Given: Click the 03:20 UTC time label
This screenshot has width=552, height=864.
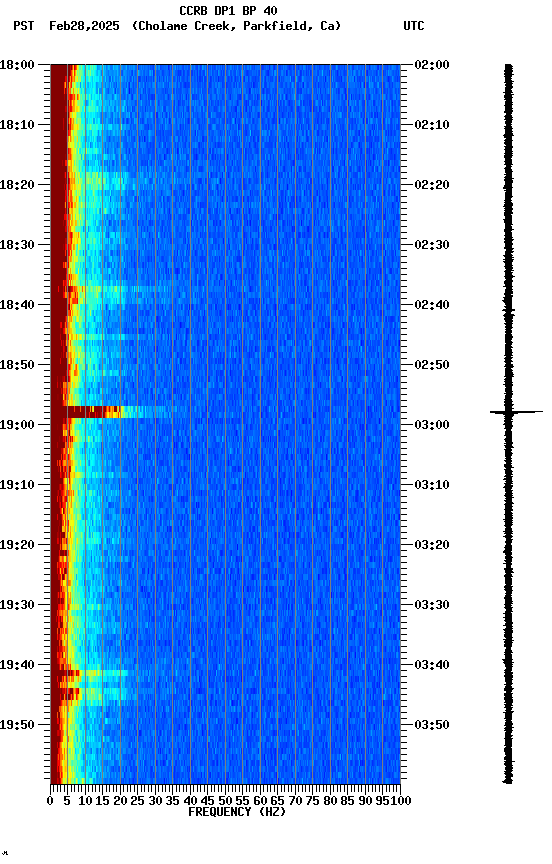Looking at the screenshot, I should coord(432,545).
